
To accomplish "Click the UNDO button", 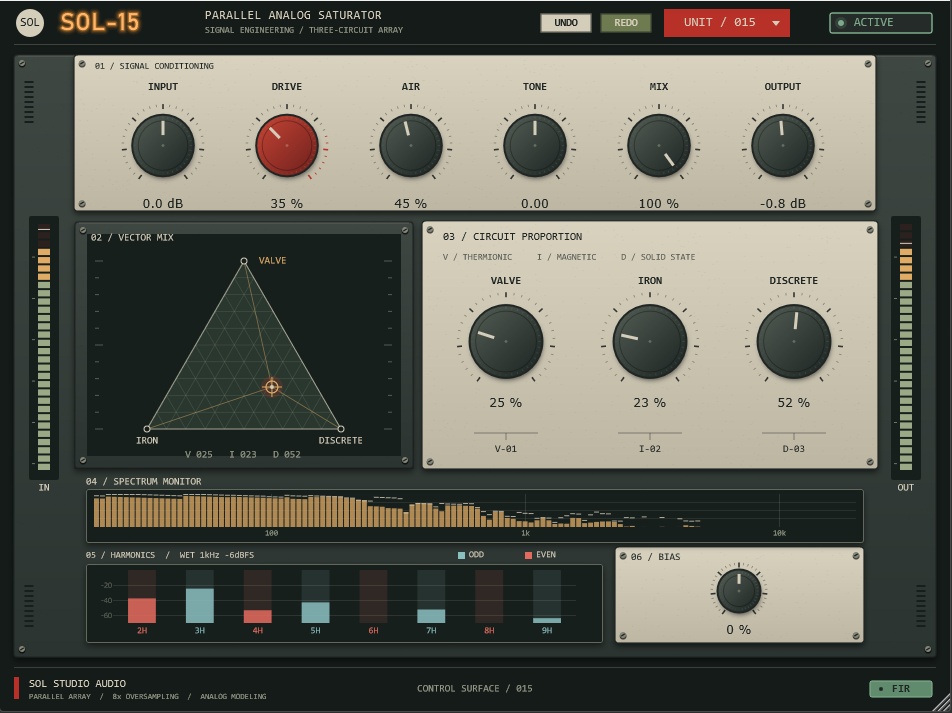I will pos(566,23).
